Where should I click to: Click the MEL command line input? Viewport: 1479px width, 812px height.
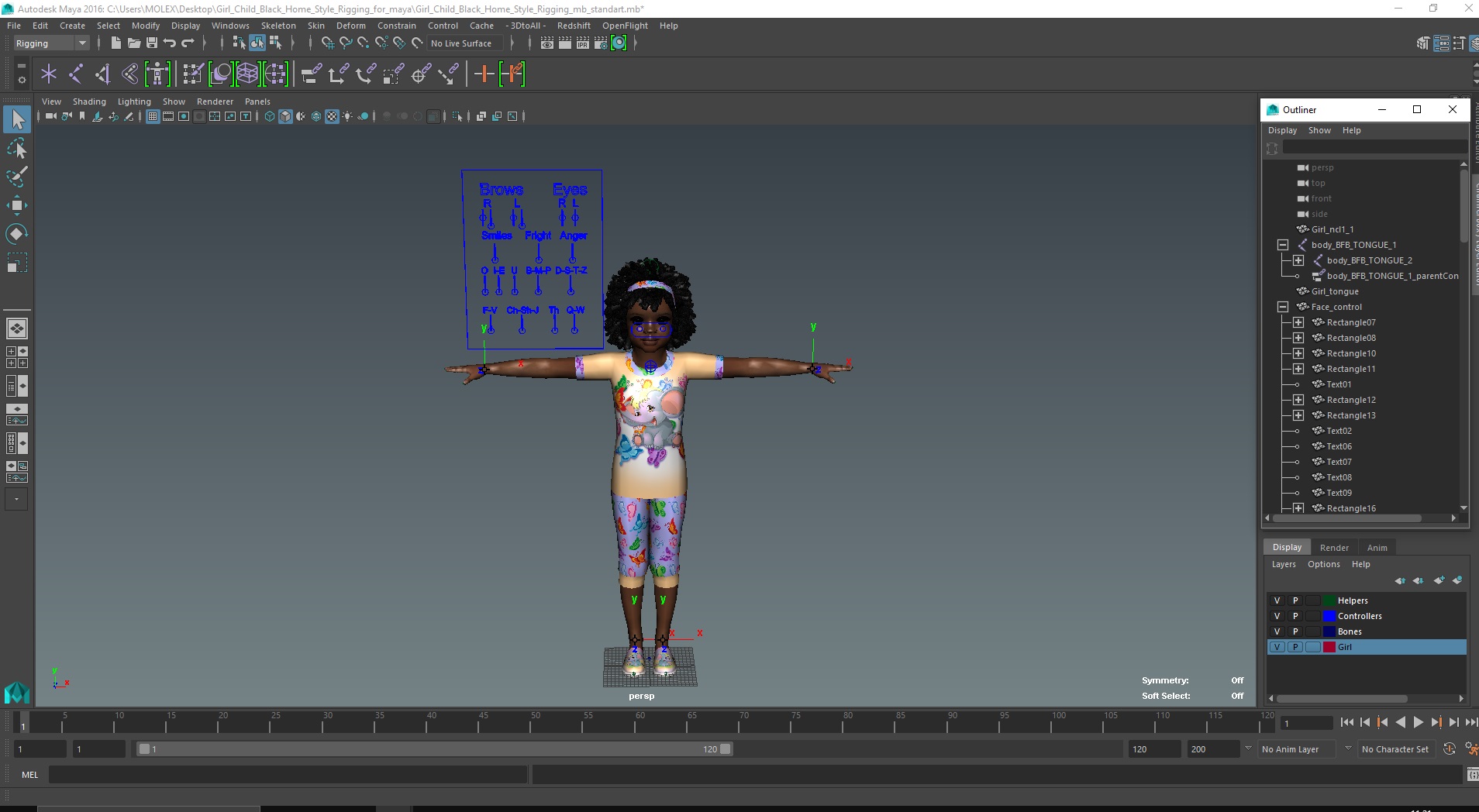(x=288, y=774)
